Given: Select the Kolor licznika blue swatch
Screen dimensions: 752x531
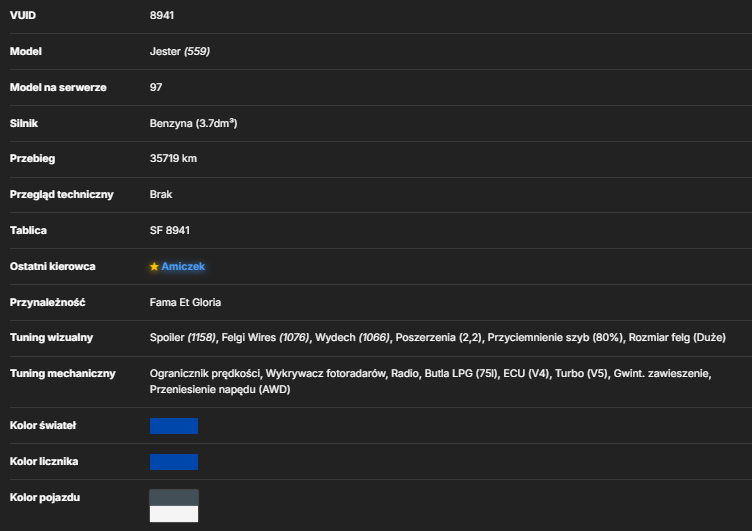Looking at the screenshot, I should 174,462.
